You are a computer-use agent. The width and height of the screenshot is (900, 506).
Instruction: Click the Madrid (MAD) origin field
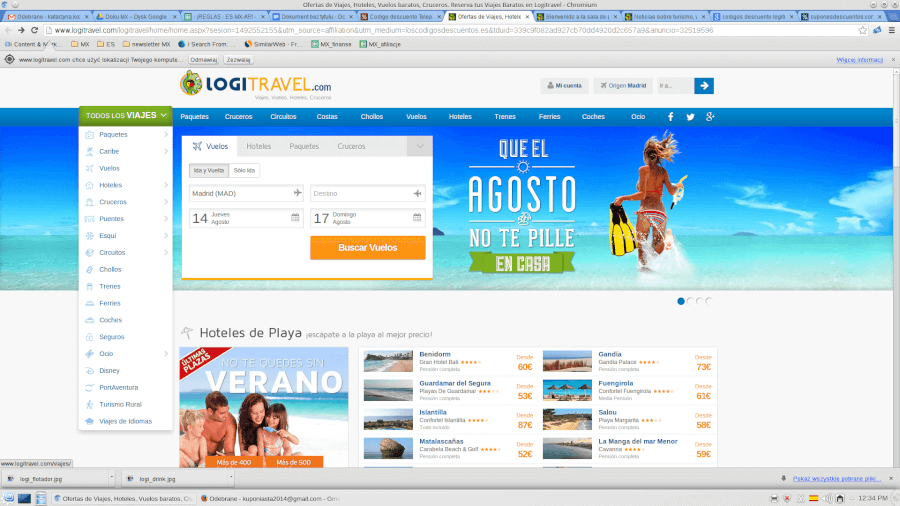click(246, 193)
